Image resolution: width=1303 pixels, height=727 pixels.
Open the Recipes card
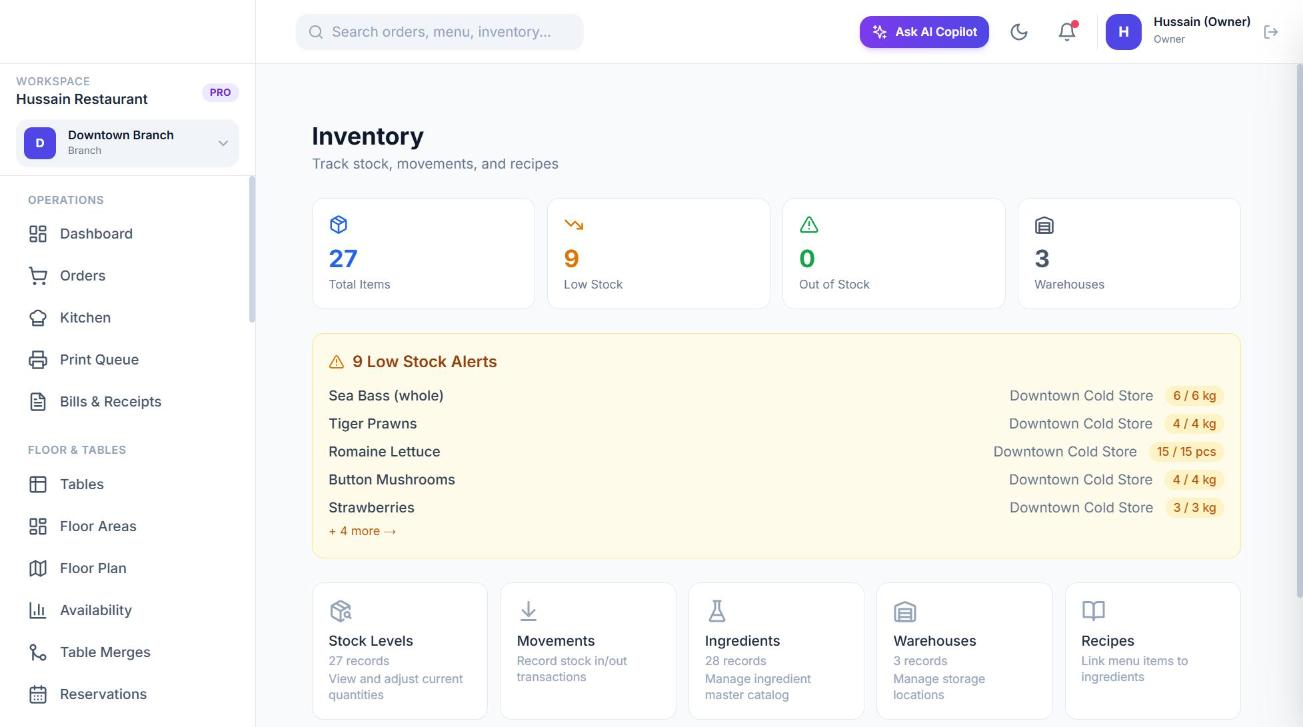tap(1153, 651)
